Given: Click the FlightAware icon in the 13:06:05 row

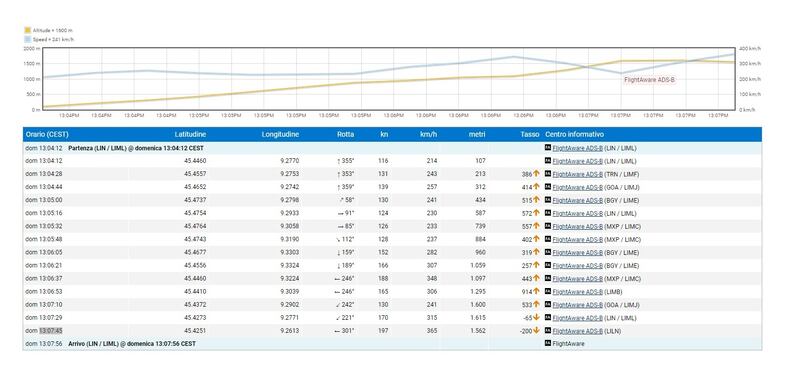Looking at the screenshot, I should tap(548, 252).
